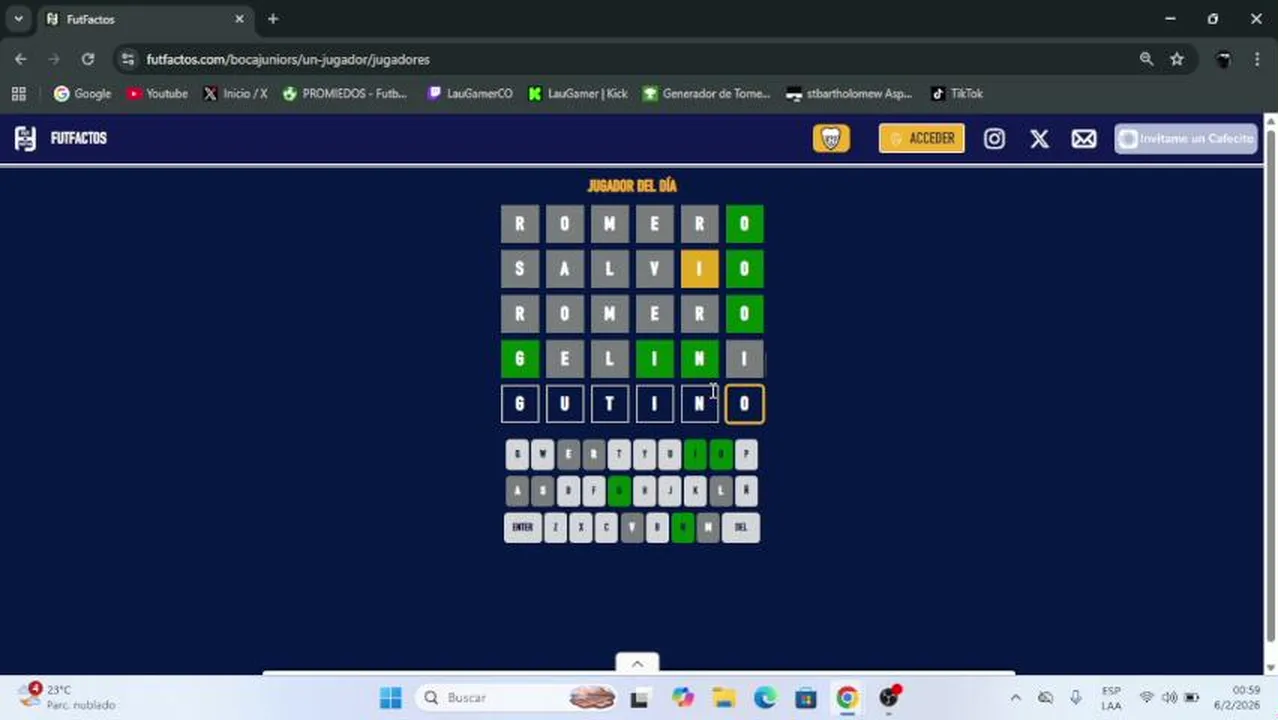The image size is (1278, 720).
Task: View site information icon in address bar
Action: (127, 59)
